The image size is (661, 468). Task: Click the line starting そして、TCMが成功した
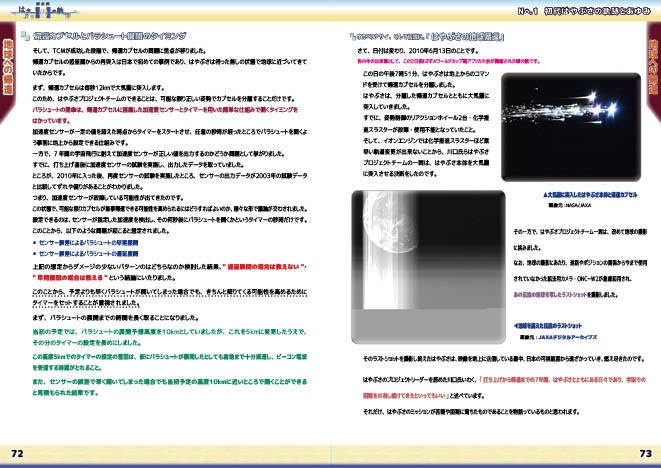pos(120,51)
